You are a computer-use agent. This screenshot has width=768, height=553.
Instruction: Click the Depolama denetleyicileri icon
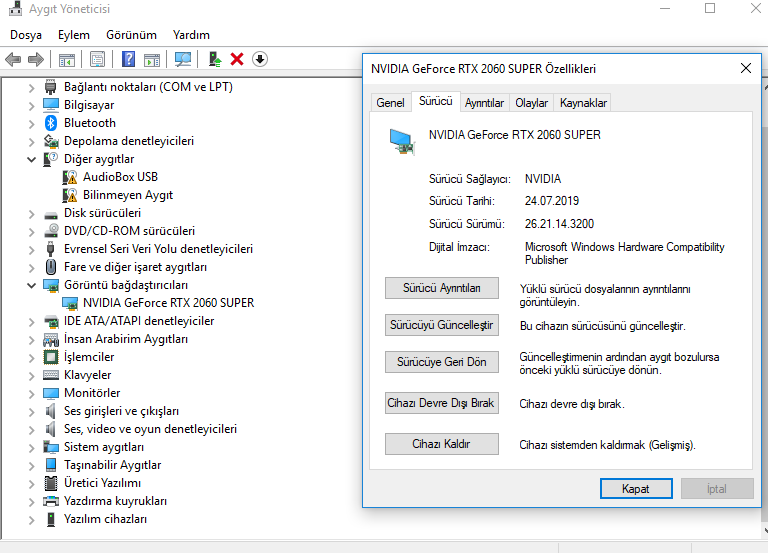(51, 141)
